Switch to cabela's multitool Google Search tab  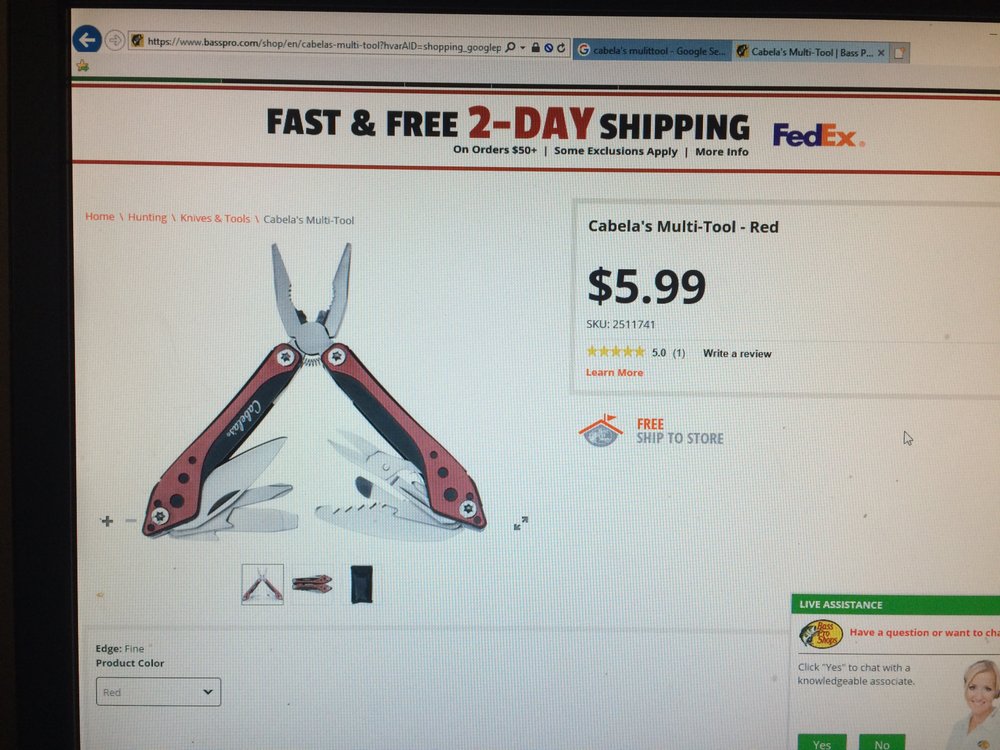pos(652,50)
